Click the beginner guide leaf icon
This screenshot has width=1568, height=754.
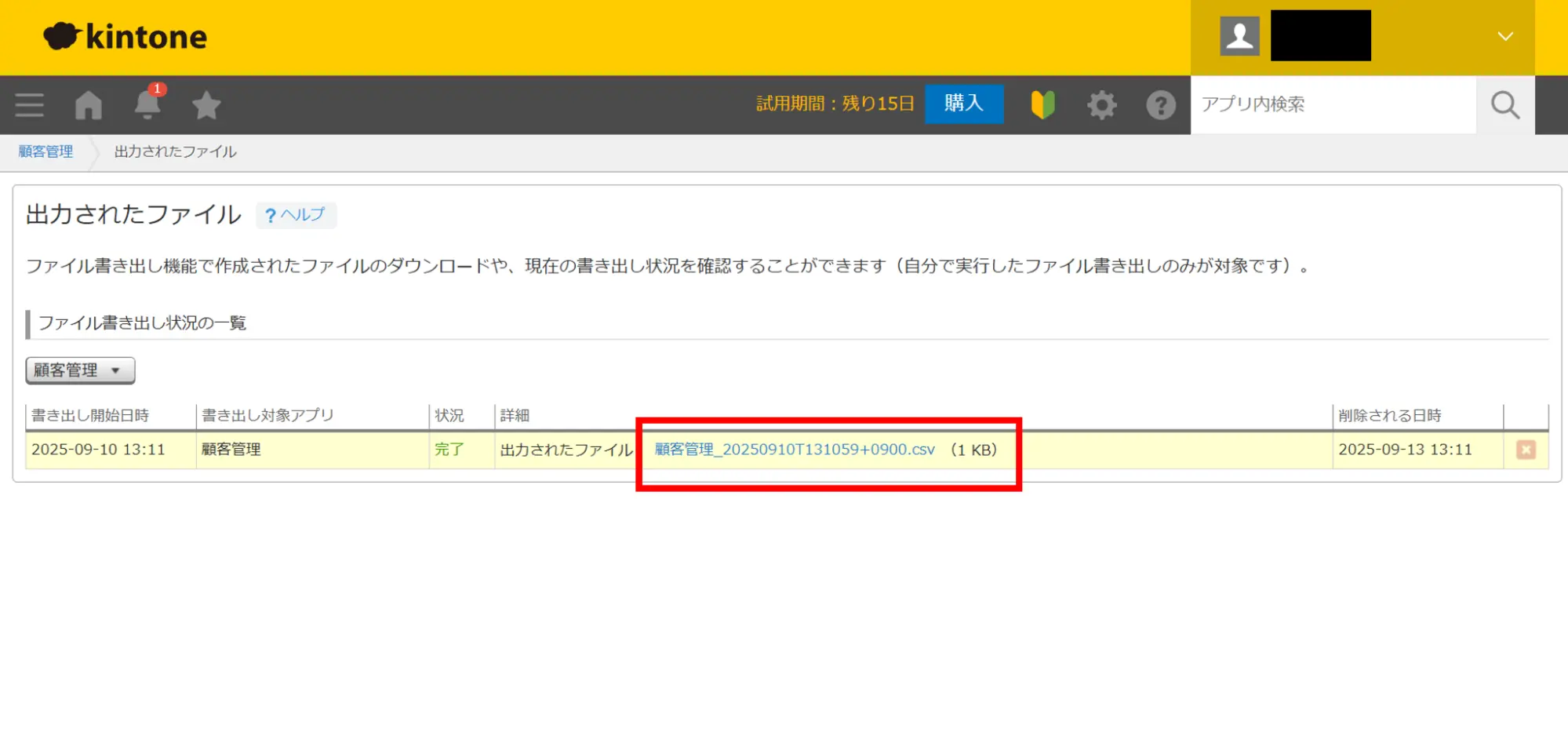(x=1042, y=104)
